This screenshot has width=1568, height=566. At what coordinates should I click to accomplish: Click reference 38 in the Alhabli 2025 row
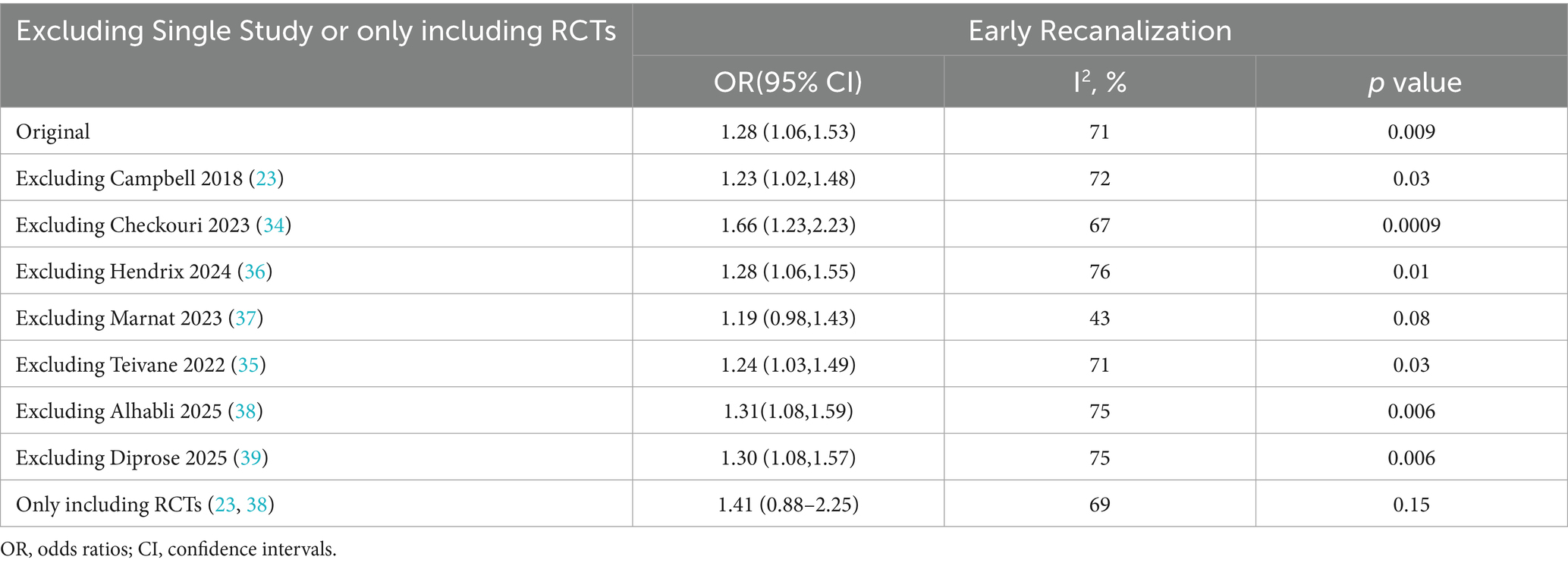(245, 411)
